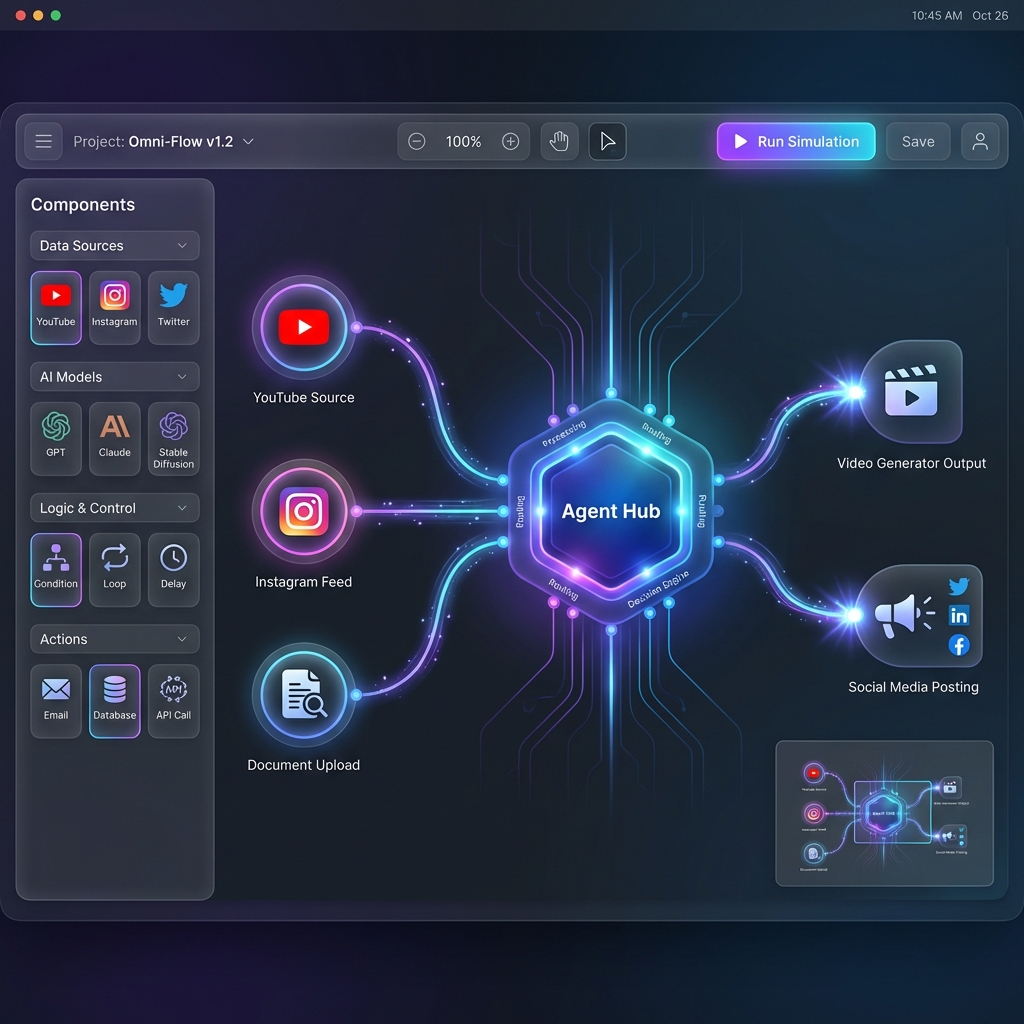Click the 10:45 AM clock in menu bar
Image resolution: width=1024 pixels, height=1024 pixels.
click(x=936, y=16)
